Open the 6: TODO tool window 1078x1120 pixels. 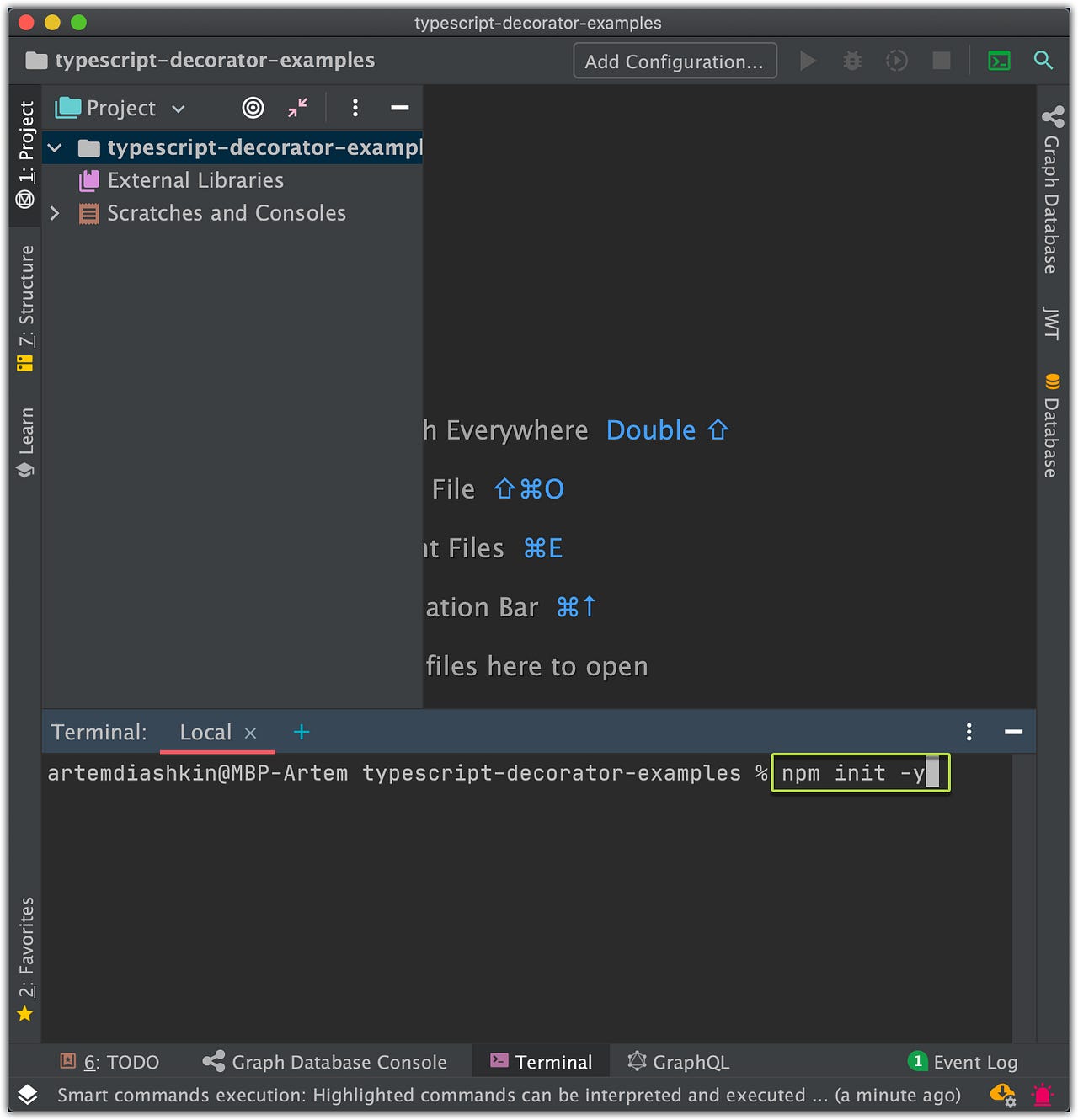click(x=109, y=1062)
